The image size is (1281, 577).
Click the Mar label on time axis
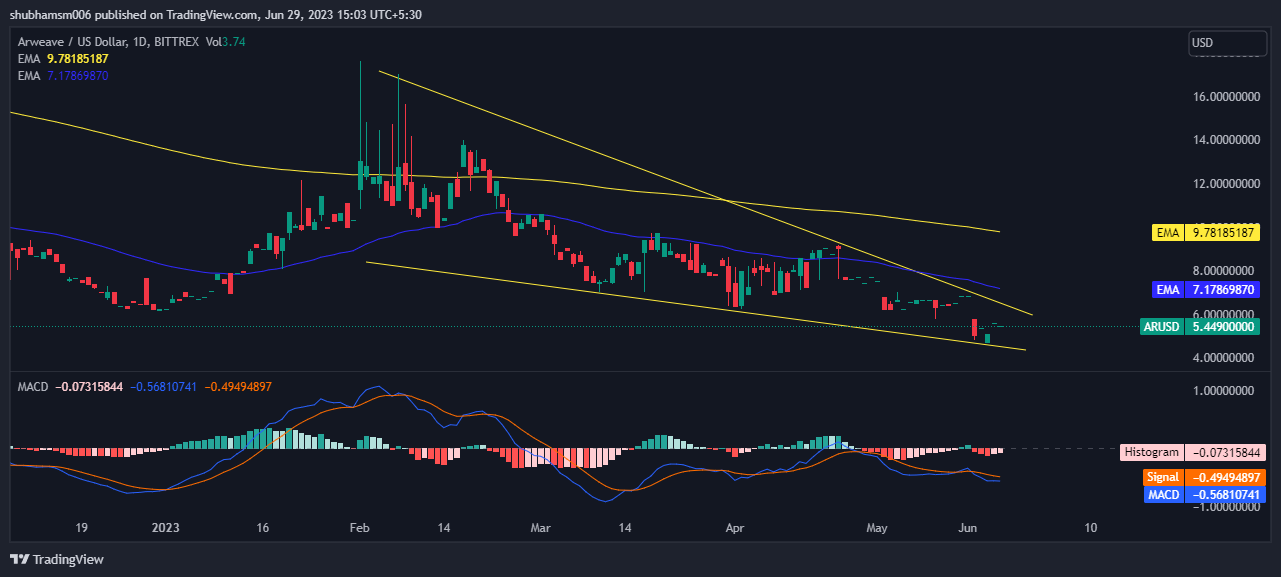(541, 527)
